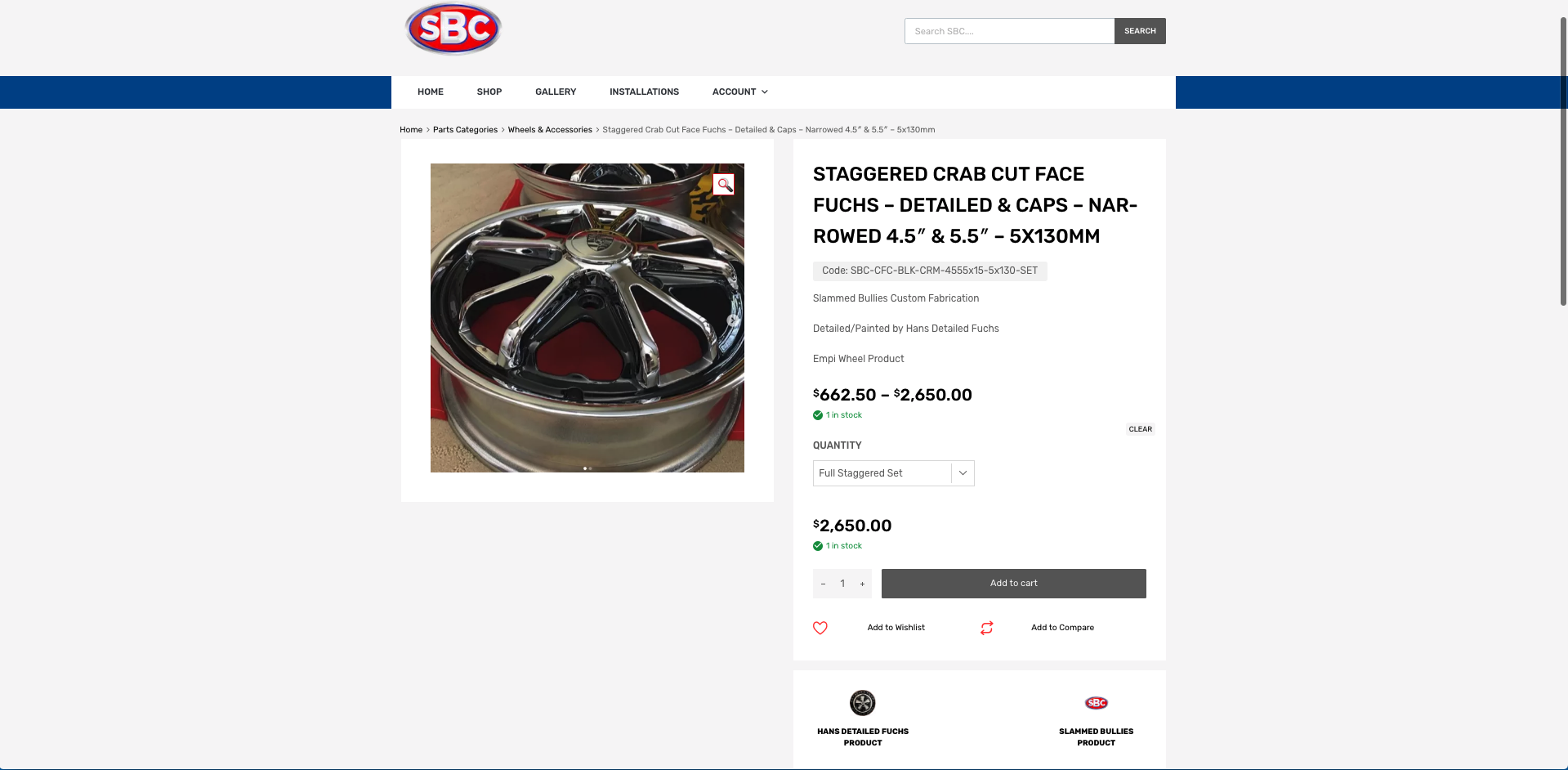Go to Parts Categories breadcrumb
The height and width of the screenshot is (770, 1568).
(465, 130)
